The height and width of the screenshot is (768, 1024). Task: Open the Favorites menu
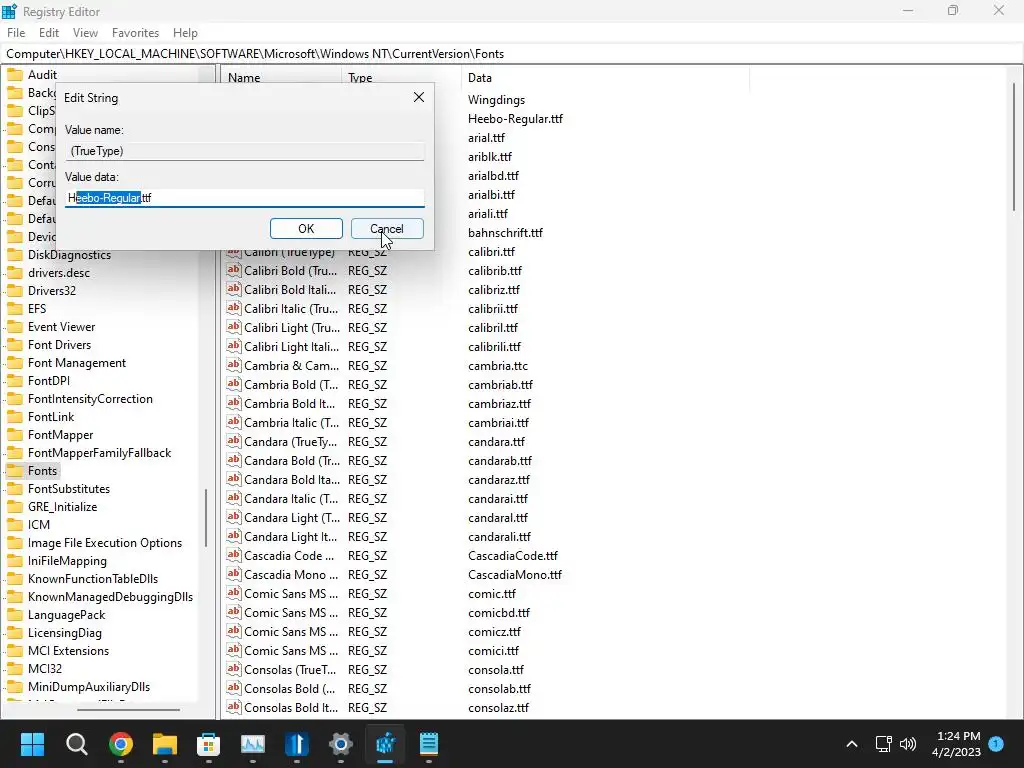tap(135, 33)
